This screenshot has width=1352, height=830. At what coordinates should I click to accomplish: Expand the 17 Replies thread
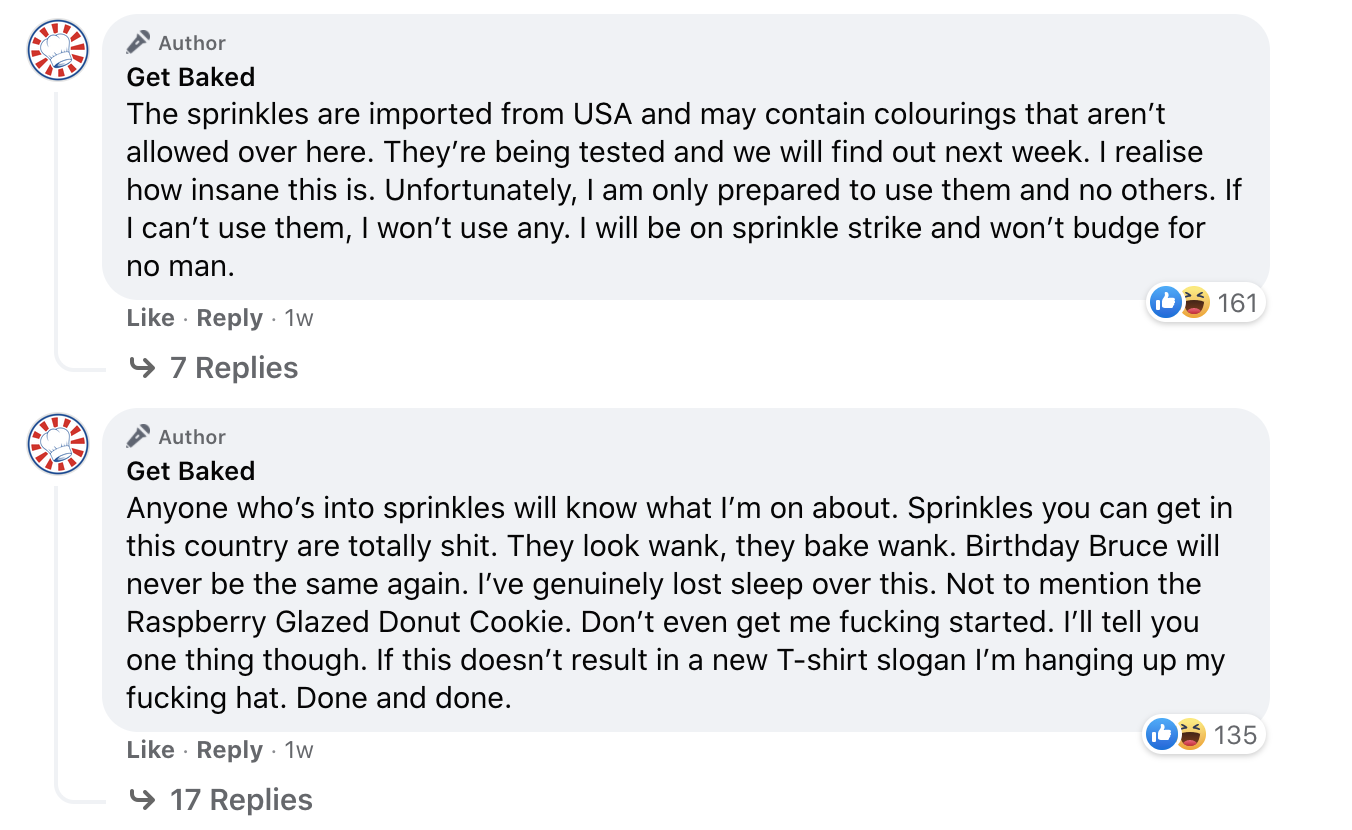(241, 800)
